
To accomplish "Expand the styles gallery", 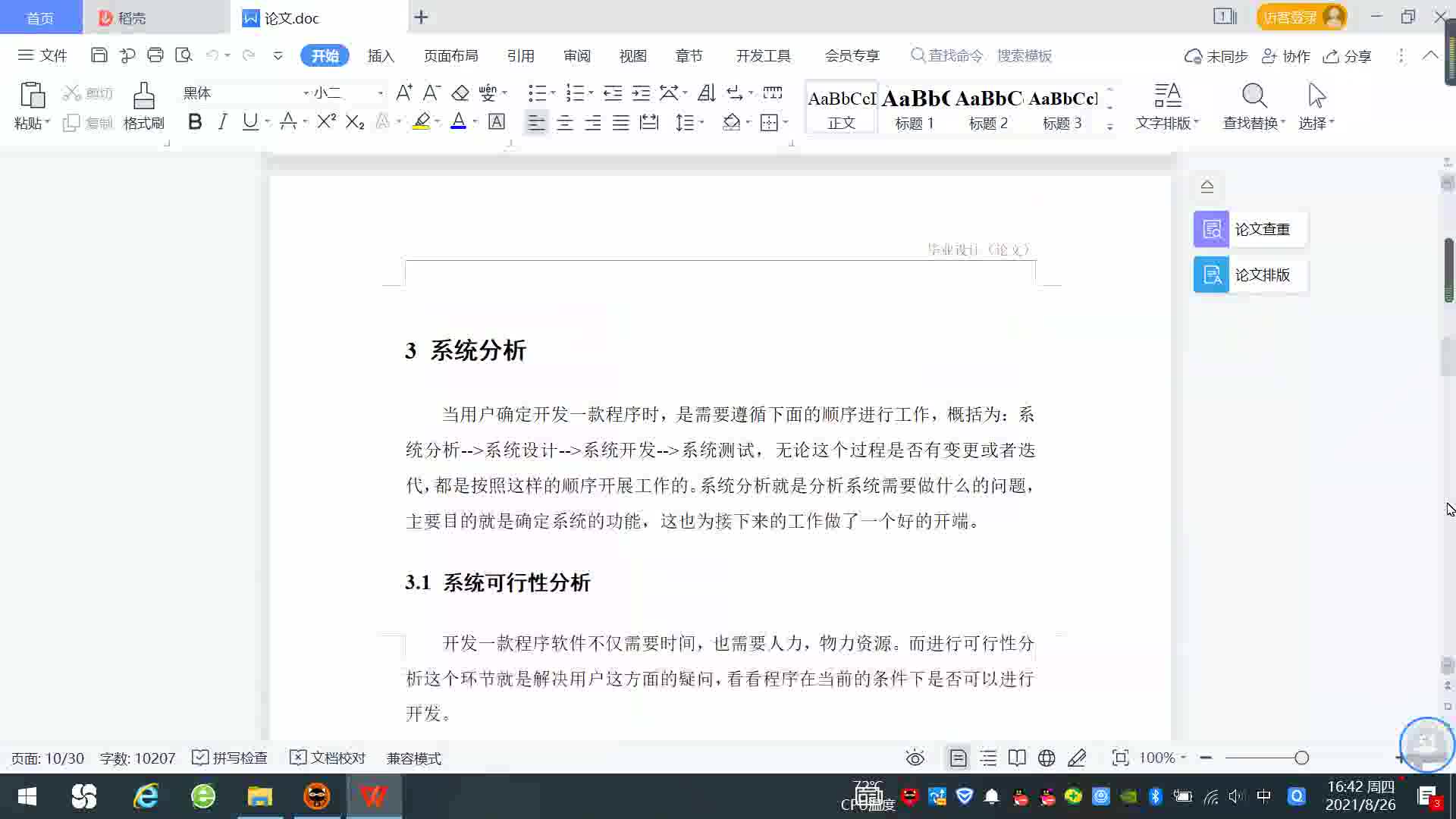I will (1109, 127).
